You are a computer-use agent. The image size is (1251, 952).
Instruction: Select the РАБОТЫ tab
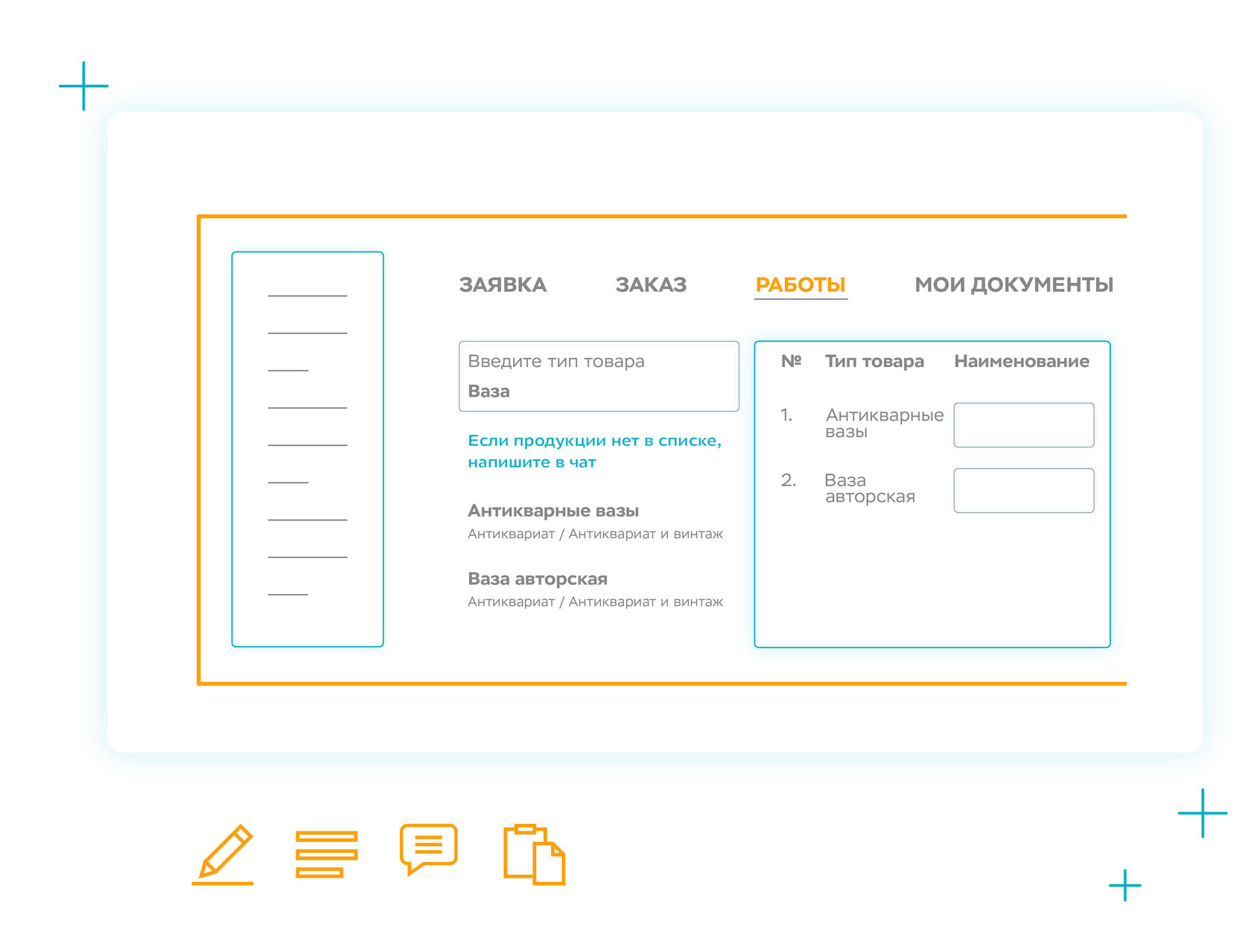(x=800, y=285)
